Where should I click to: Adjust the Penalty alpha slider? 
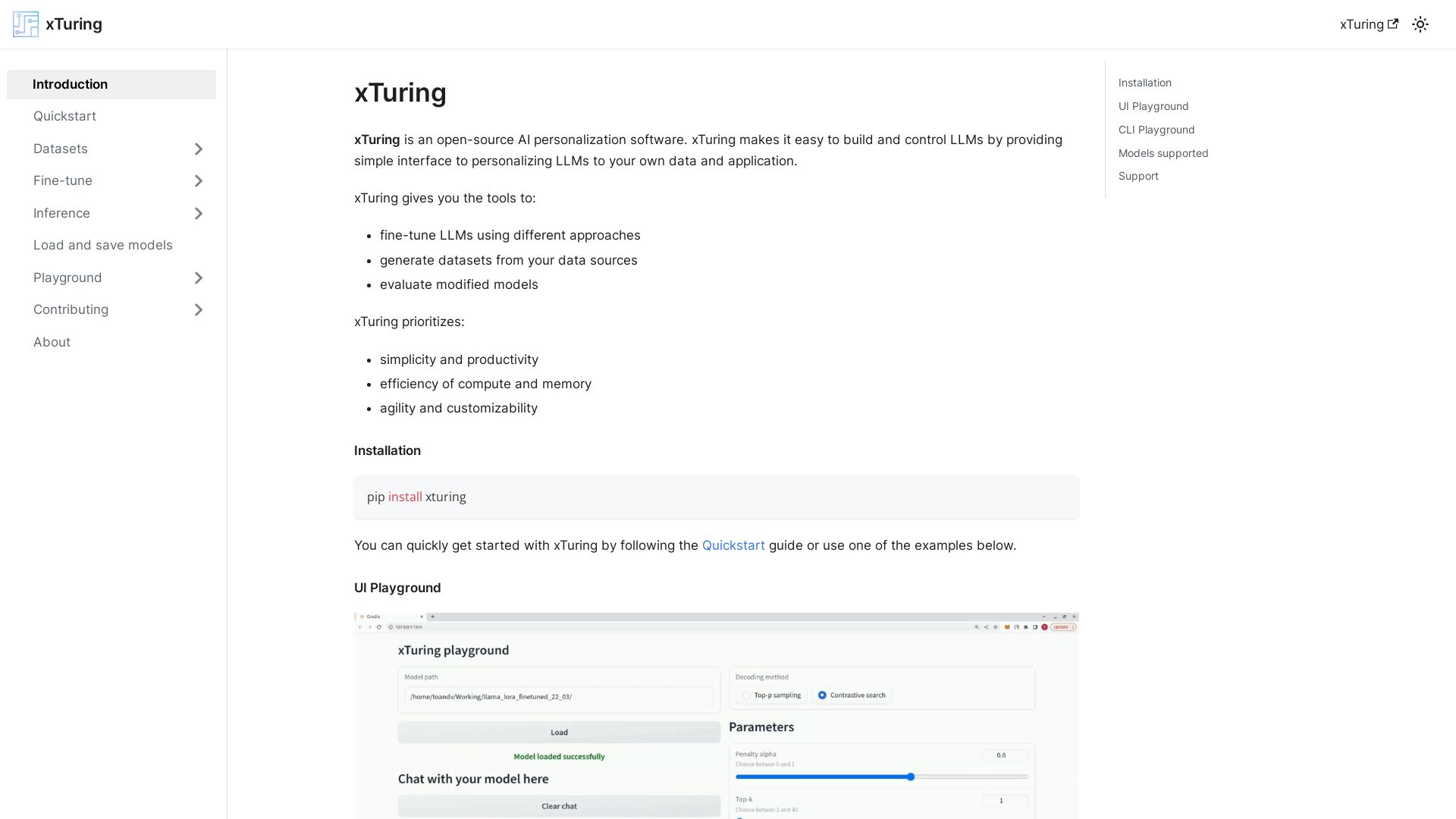[x=909, y=777]
